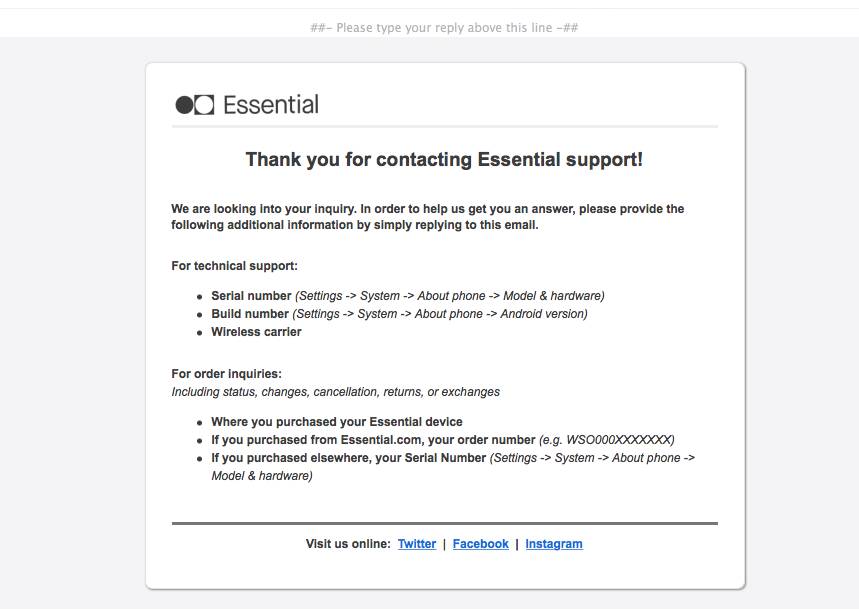Image resolution: width=859 pixels, height=612 pixels.
Task: Click the "Visit us online:" label
Action: pos(348,544)
